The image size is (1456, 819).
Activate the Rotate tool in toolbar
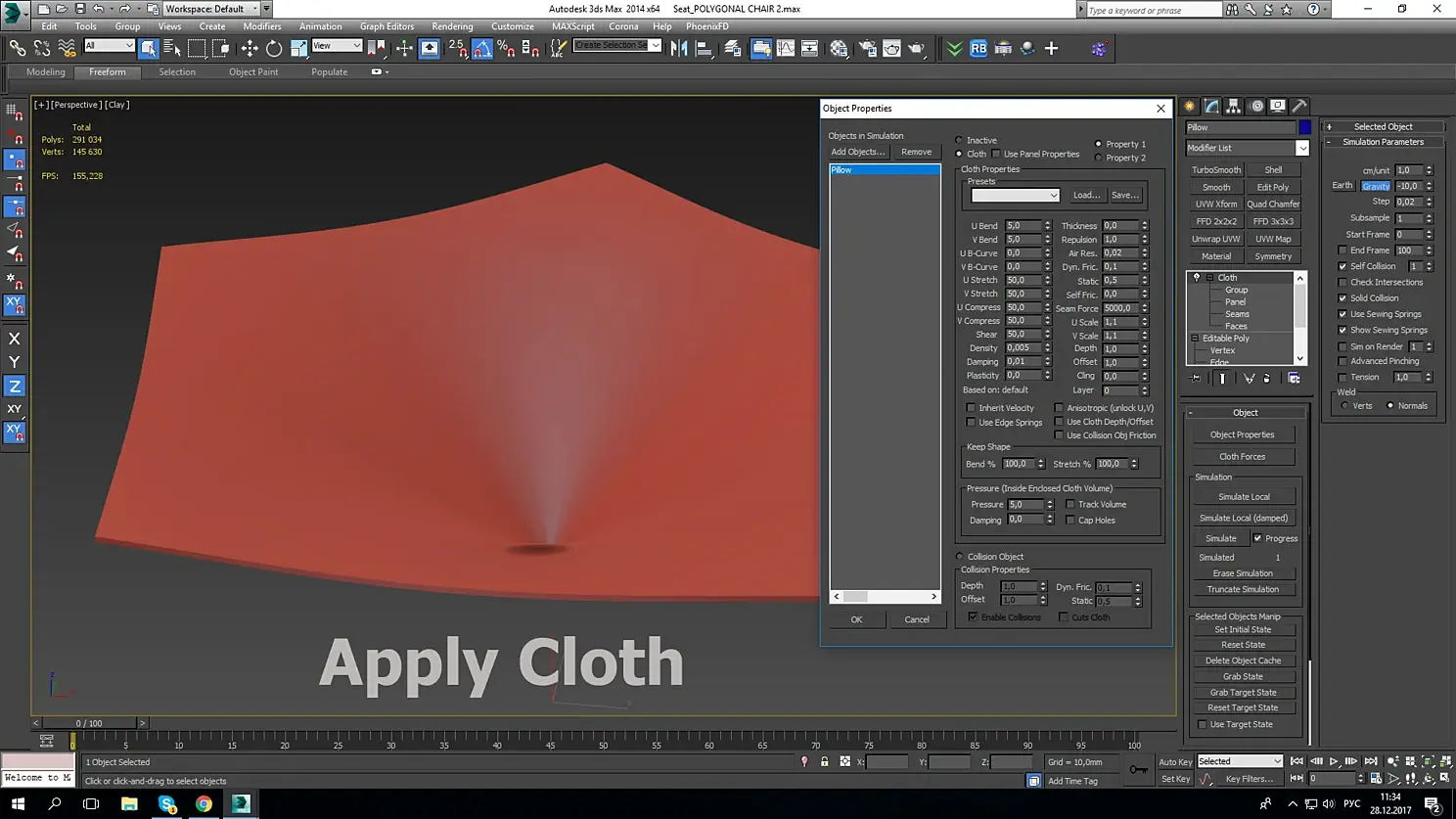pos(274,48)
